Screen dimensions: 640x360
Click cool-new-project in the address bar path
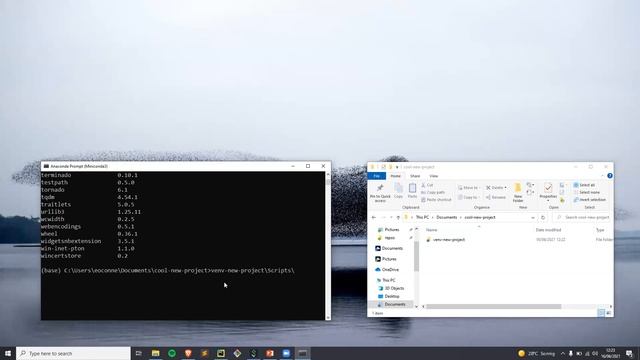click(x=480, y=218)
